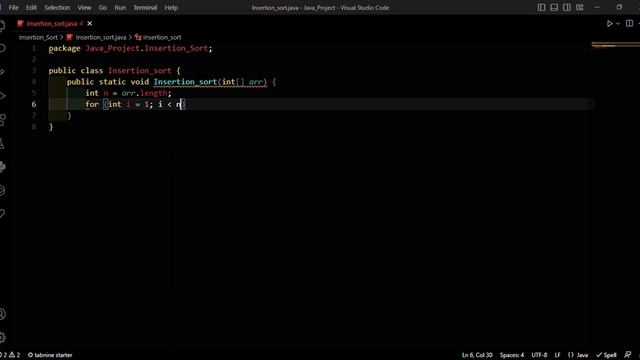640x360 pixels.
Task: Click 'Java_Project.Insertion_Sort' package name
Action: [x=147, y=48]
